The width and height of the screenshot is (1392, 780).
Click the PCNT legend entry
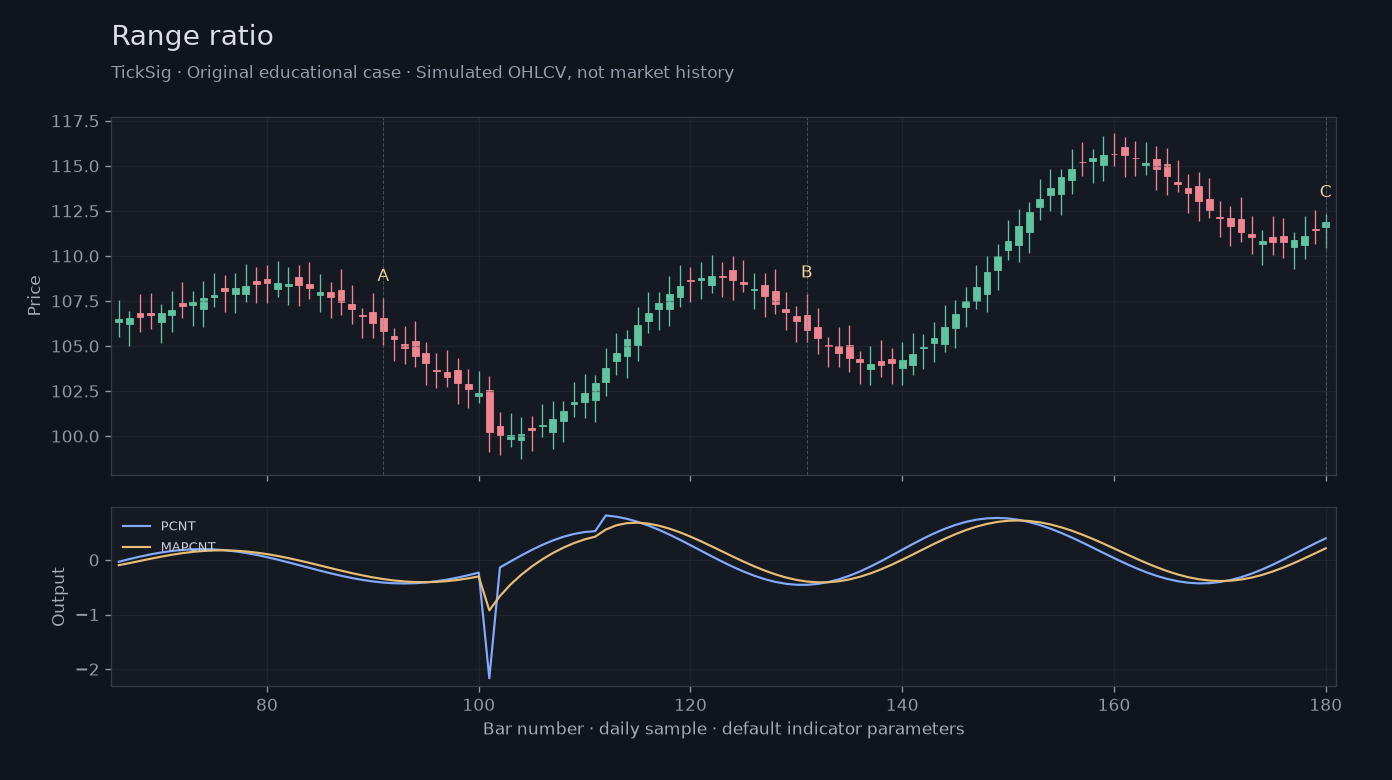point(159,526)
